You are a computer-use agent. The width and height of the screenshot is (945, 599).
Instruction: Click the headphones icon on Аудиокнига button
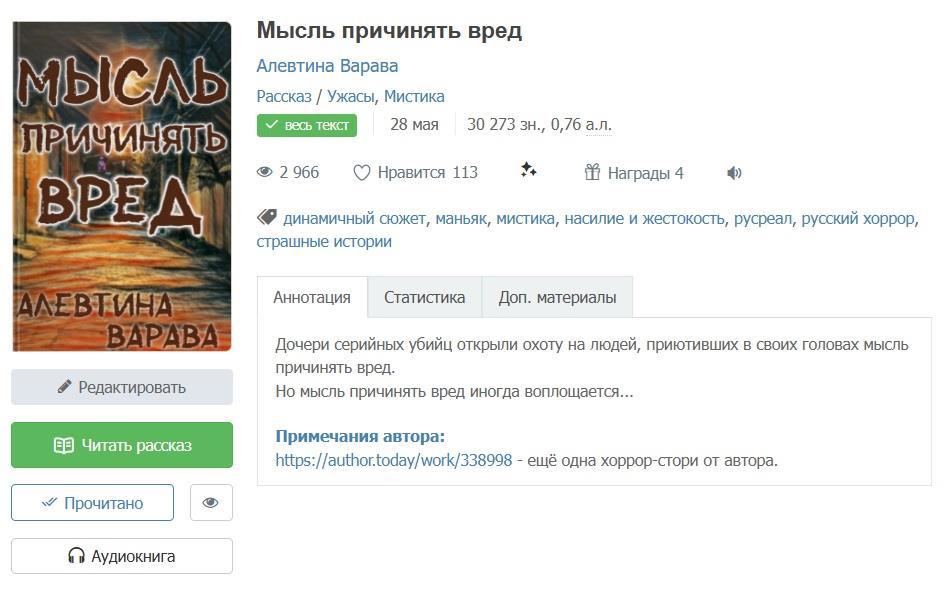coord(76,556)
